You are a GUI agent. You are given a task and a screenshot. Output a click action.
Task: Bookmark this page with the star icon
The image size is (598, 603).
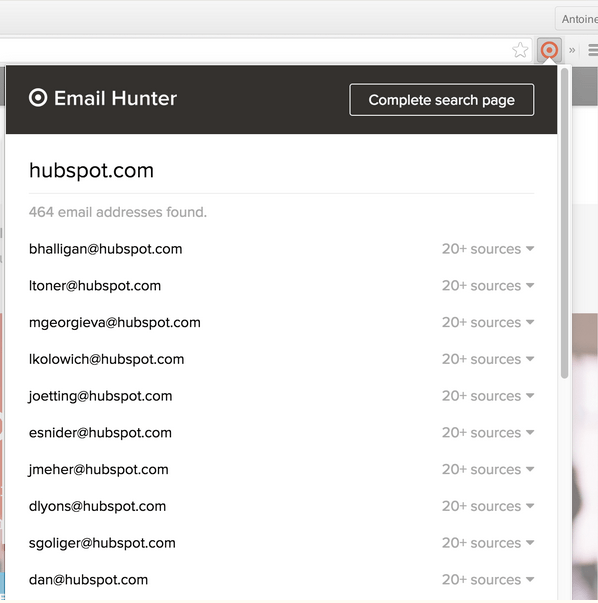(x=520, y=50)
